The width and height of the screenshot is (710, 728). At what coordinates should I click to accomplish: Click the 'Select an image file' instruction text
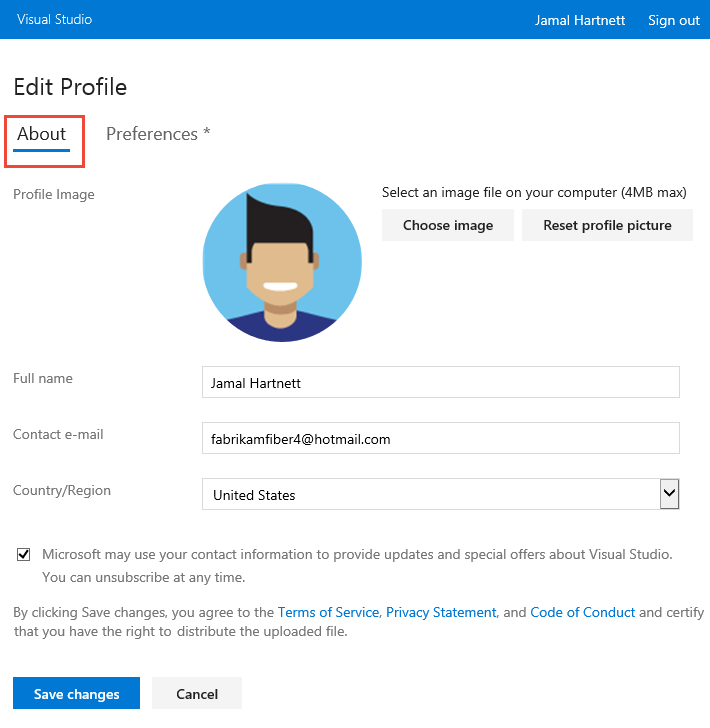[x=534, y=192]
